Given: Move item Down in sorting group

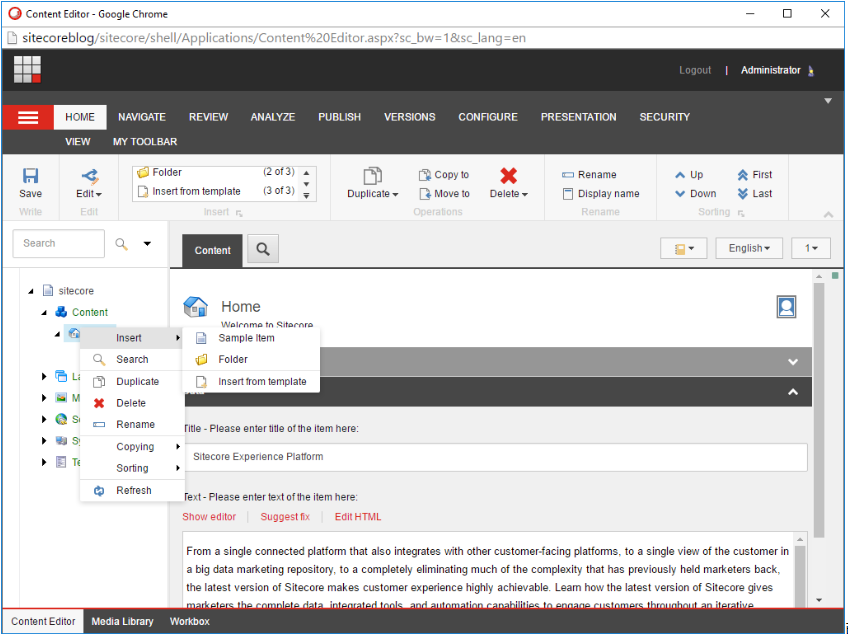Looking at the screenshot, I should click(x=695, y=194).
